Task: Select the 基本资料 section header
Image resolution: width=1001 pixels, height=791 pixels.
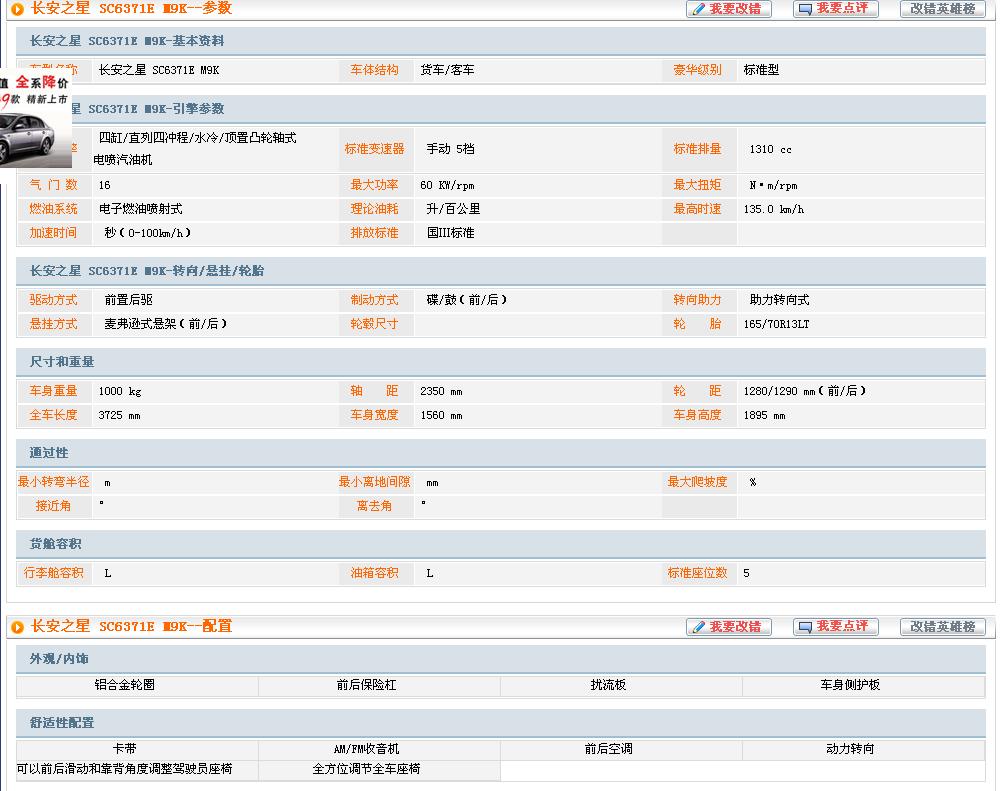Action: coord(126,41)
